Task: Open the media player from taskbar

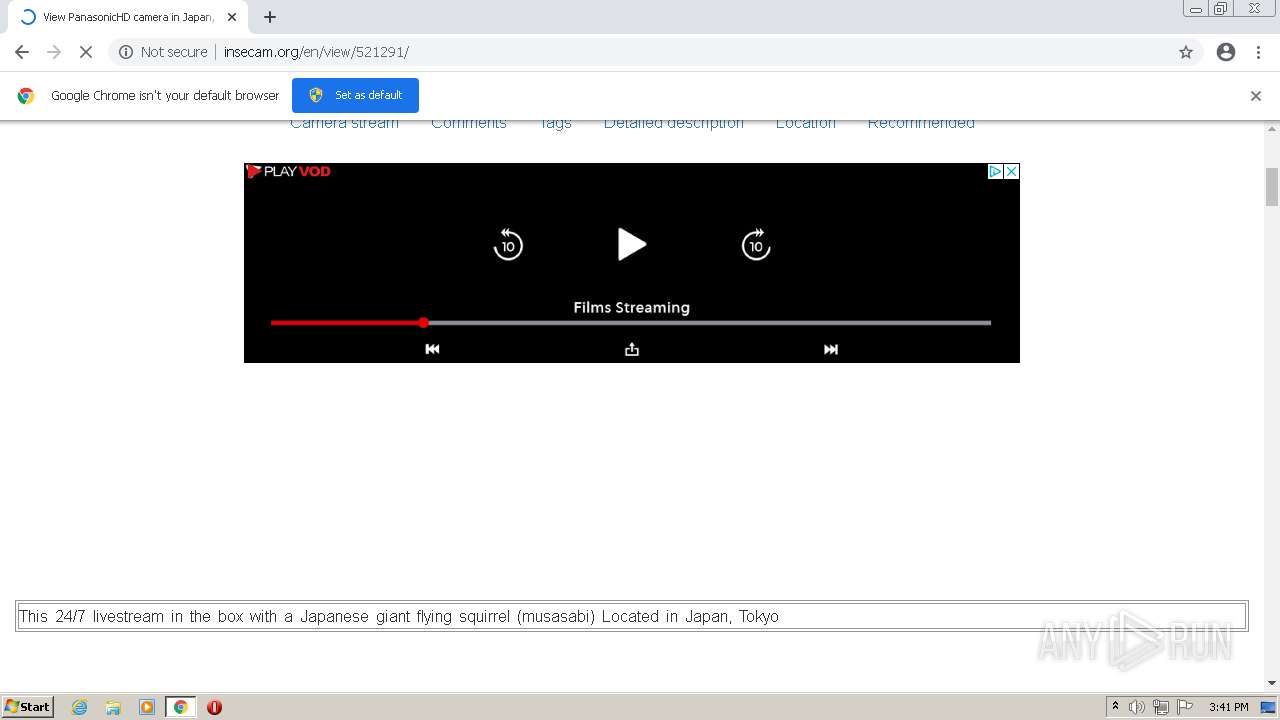Action: [147, 707]
